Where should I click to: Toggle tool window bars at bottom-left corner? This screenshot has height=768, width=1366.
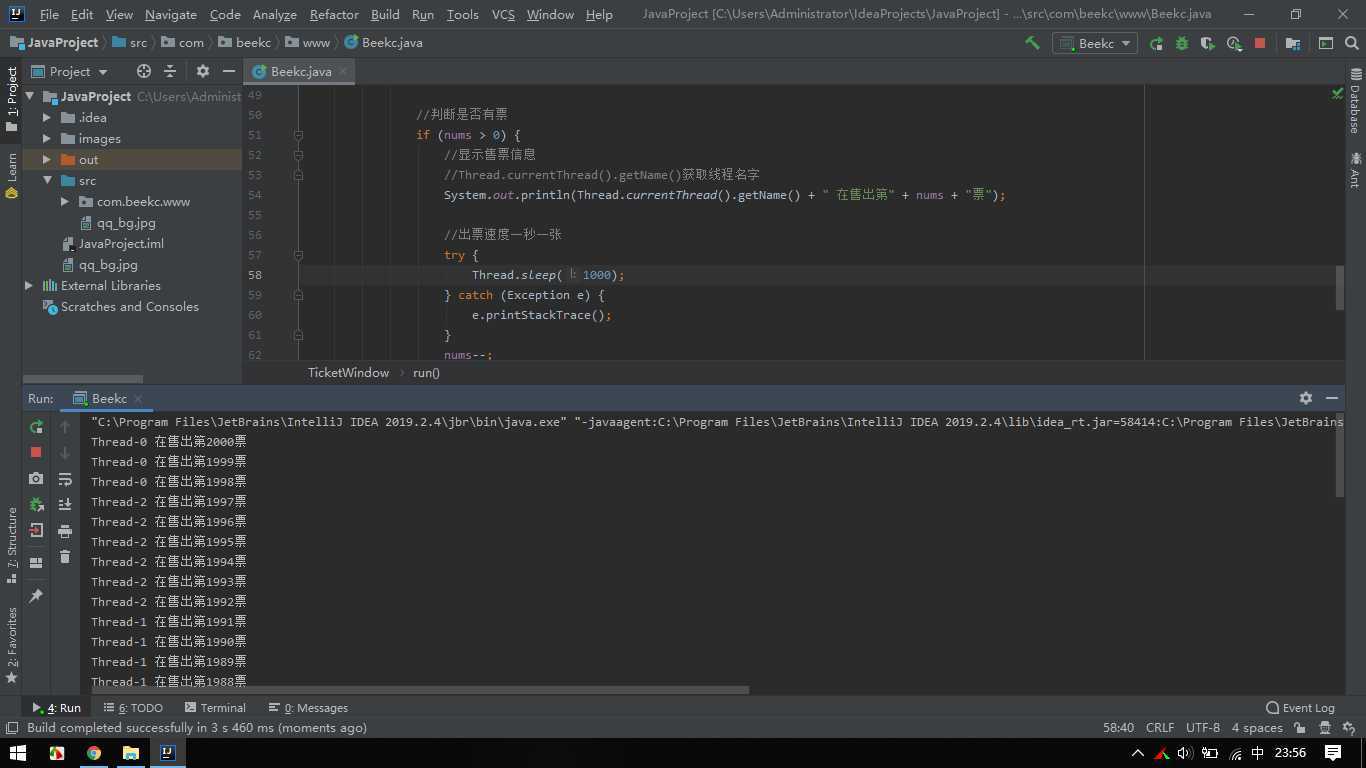(x=11, y=728)
